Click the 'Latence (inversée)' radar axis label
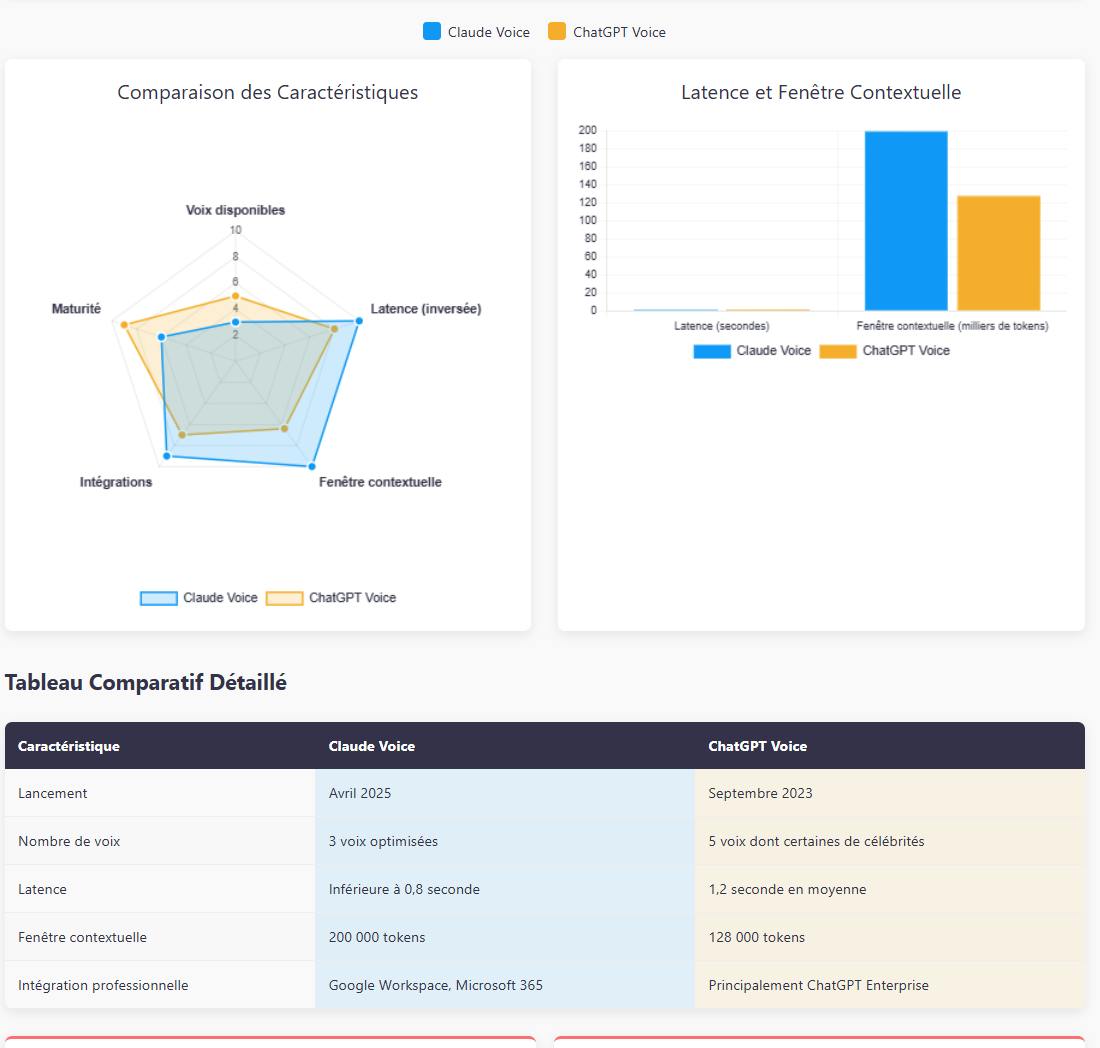 [x=426, y=309]
